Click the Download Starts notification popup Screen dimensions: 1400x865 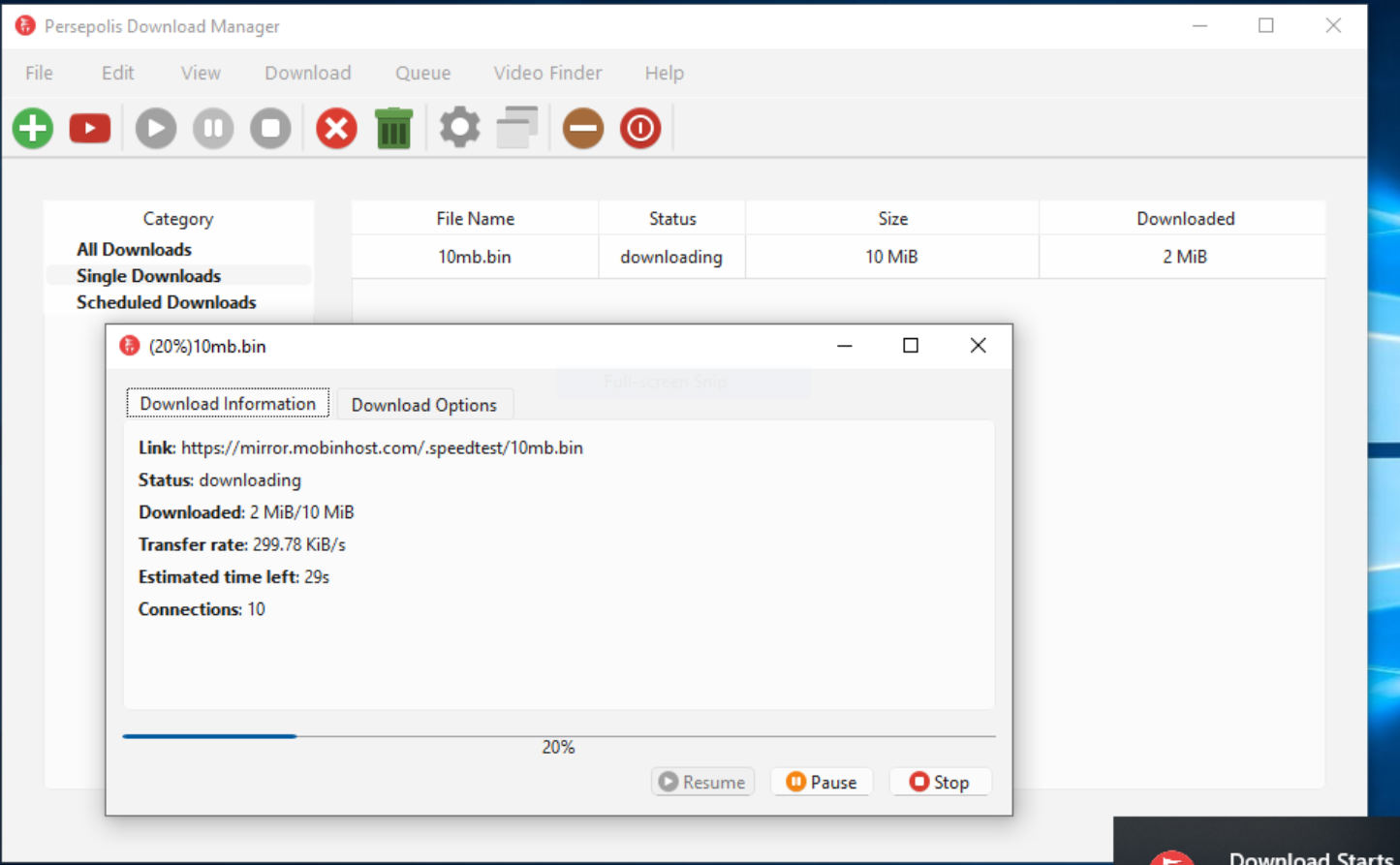(1256, 841)
